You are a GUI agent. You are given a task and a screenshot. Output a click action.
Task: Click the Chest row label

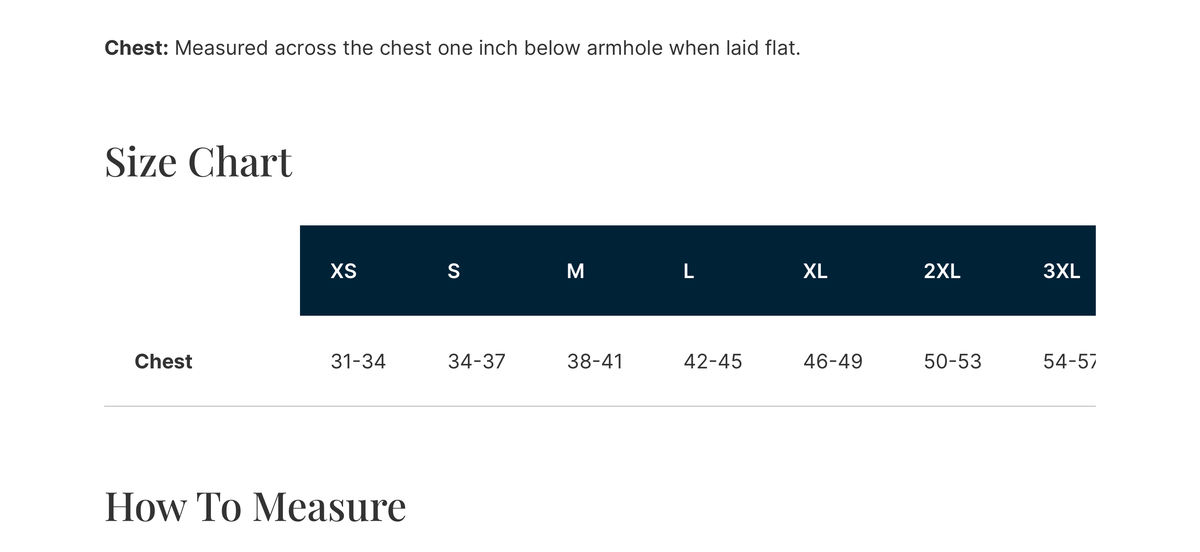coord(163,361)
